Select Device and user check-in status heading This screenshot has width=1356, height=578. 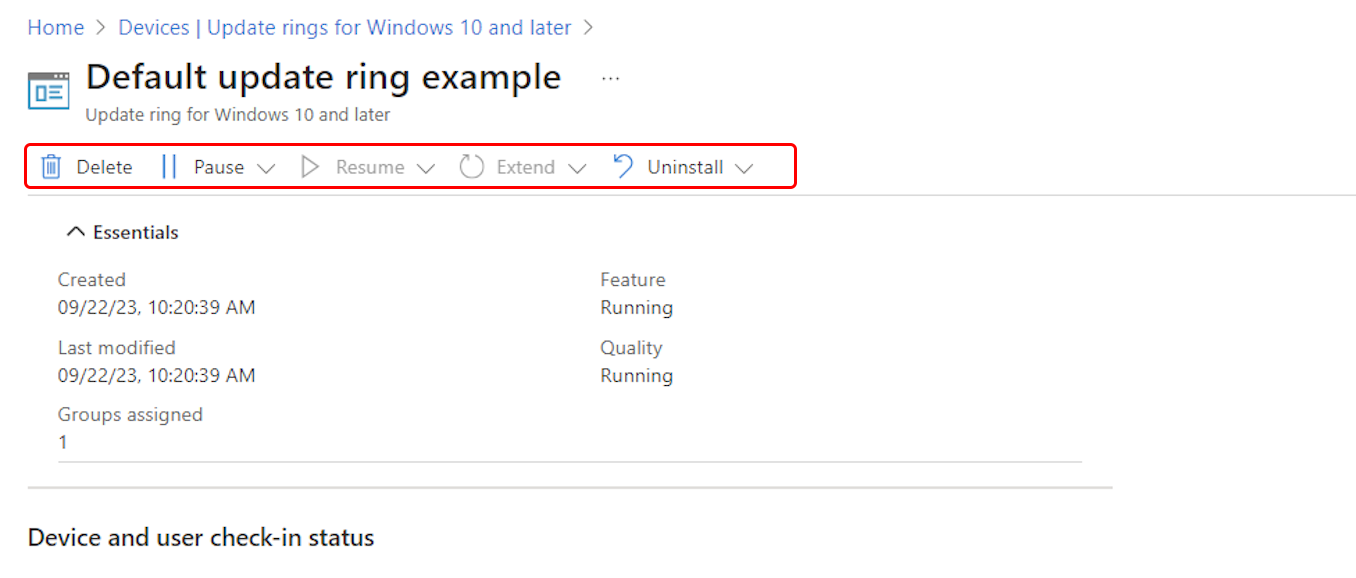pos(201,538)
